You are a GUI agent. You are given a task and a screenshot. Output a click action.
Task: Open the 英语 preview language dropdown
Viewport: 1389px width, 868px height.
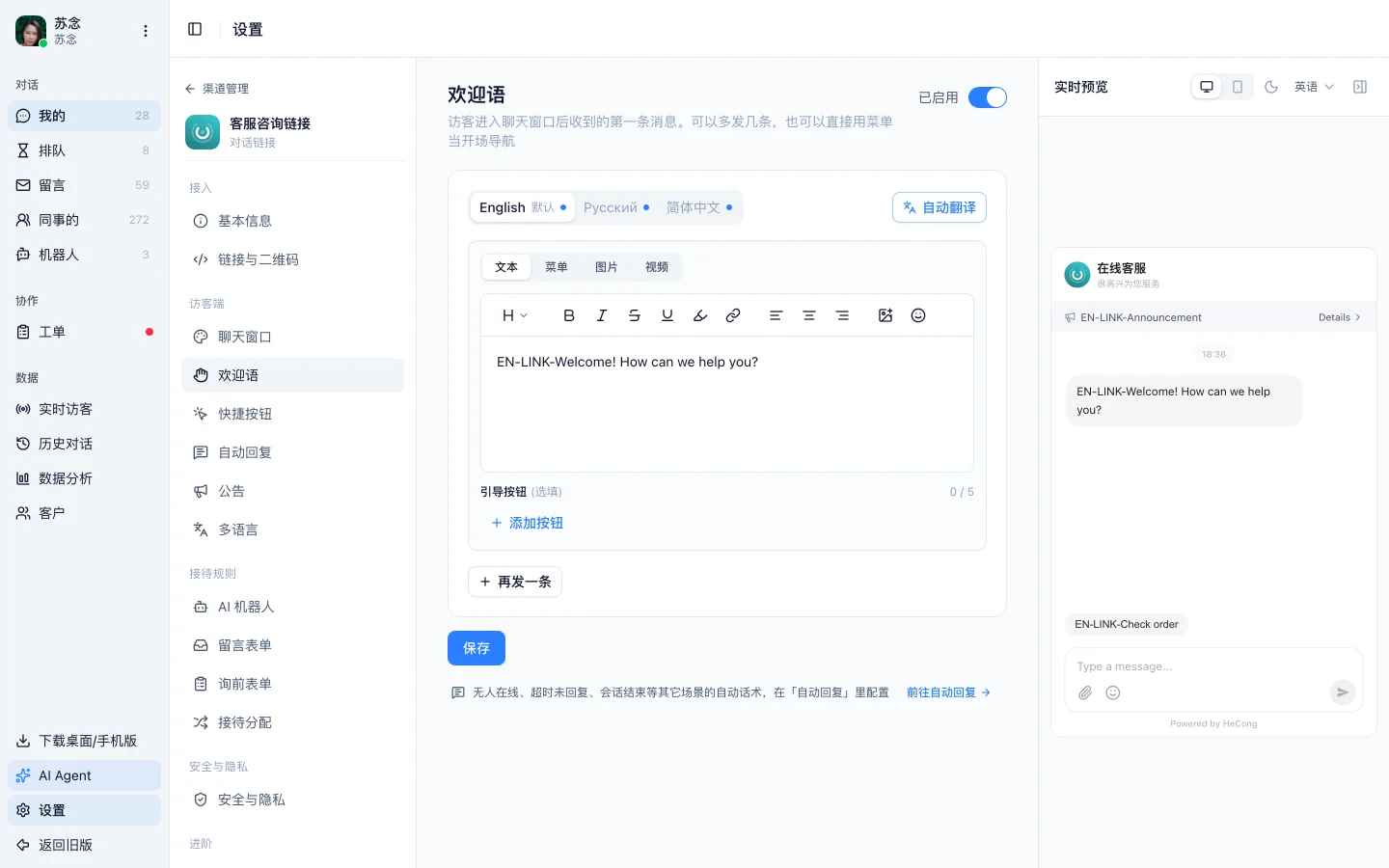pos(1314,87)
